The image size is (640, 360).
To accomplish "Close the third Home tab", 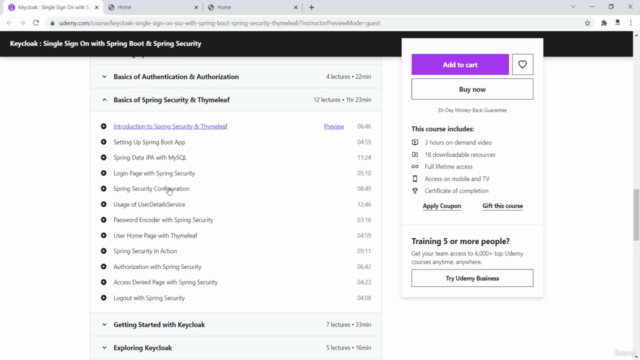I will 296,7.
